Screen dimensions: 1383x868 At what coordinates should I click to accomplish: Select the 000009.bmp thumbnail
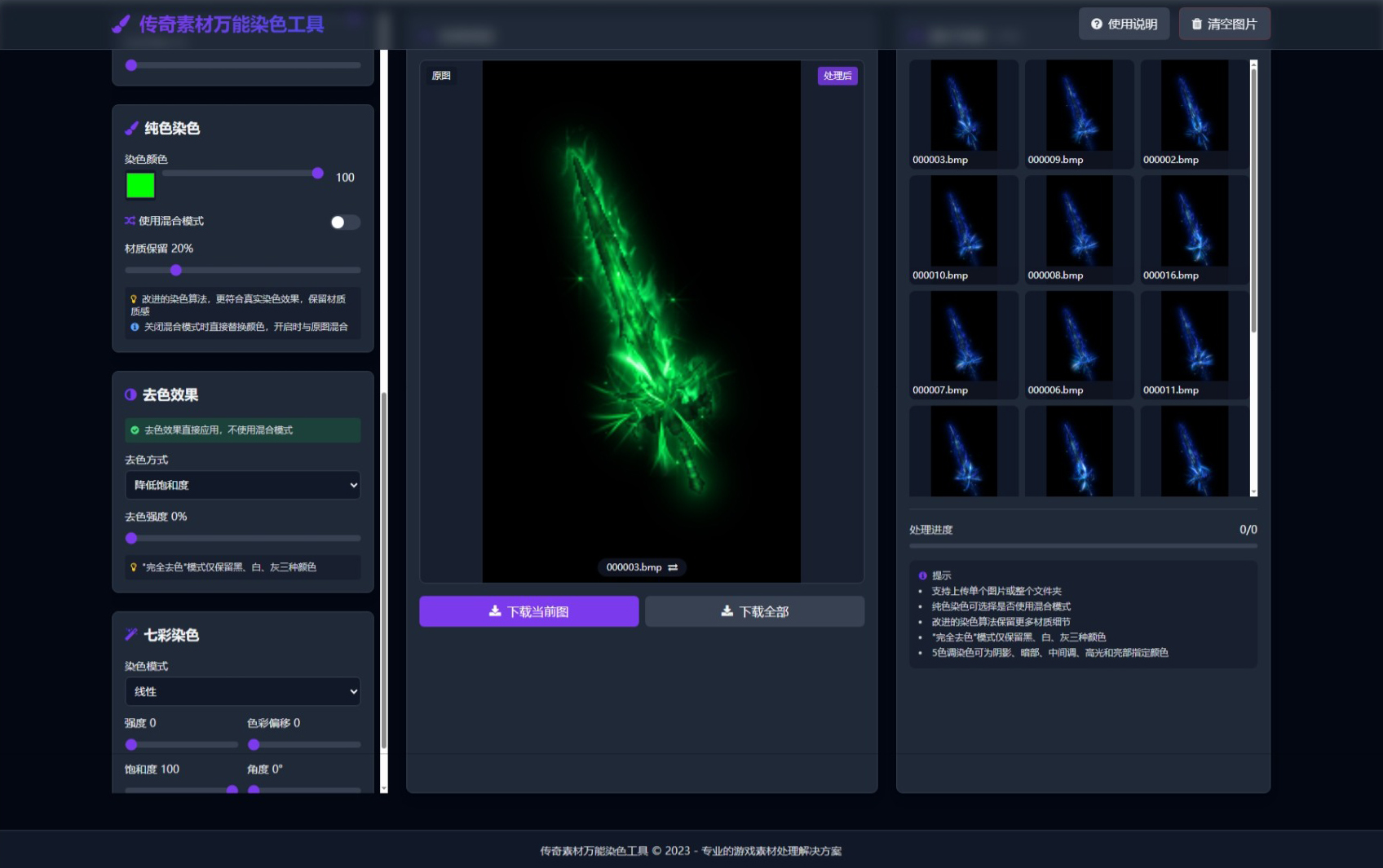point(1080,114)
